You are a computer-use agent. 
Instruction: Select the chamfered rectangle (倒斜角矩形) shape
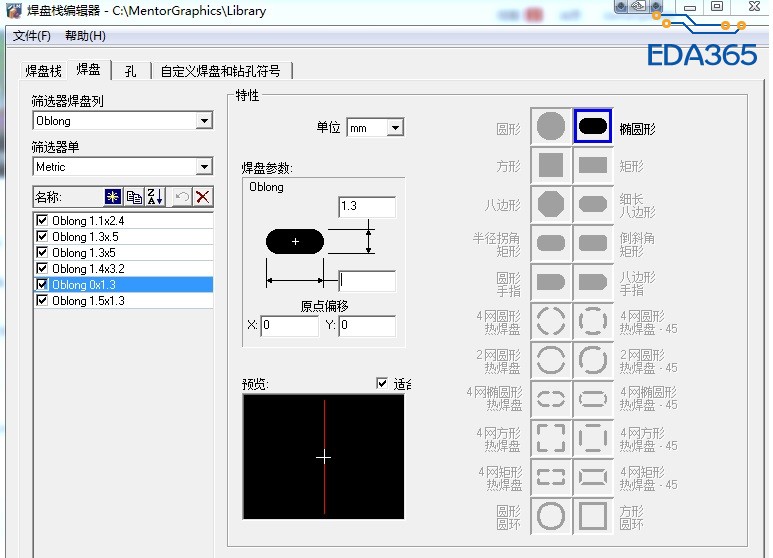coord(593,243)
